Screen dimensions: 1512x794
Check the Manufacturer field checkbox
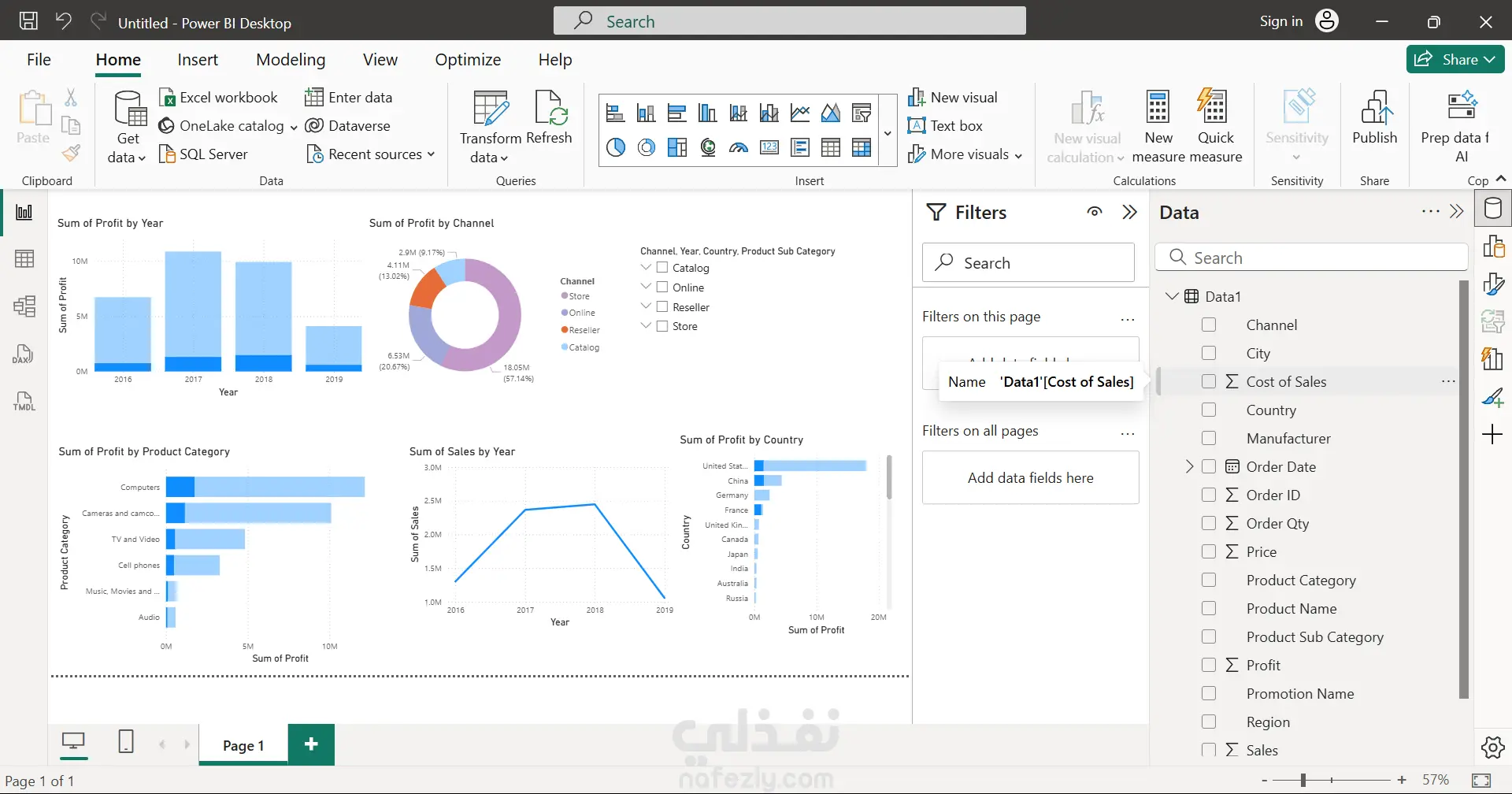[1209, 438]
